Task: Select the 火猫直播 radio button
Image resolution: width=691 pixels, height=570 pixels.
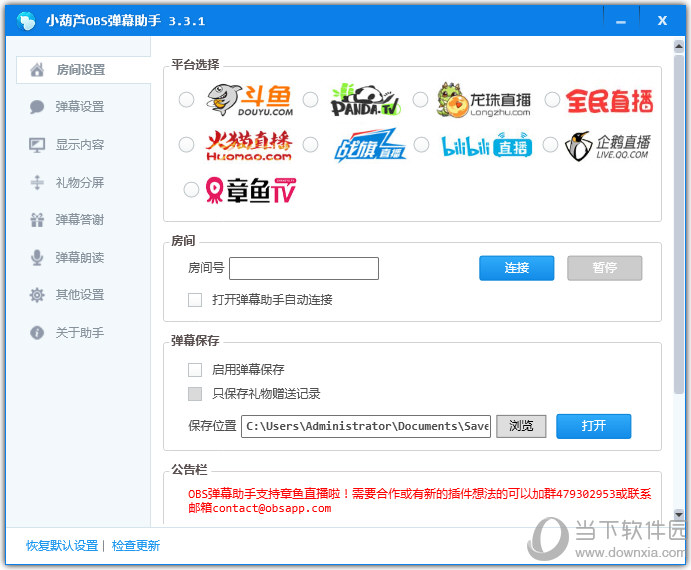Action: click(186, 145)
